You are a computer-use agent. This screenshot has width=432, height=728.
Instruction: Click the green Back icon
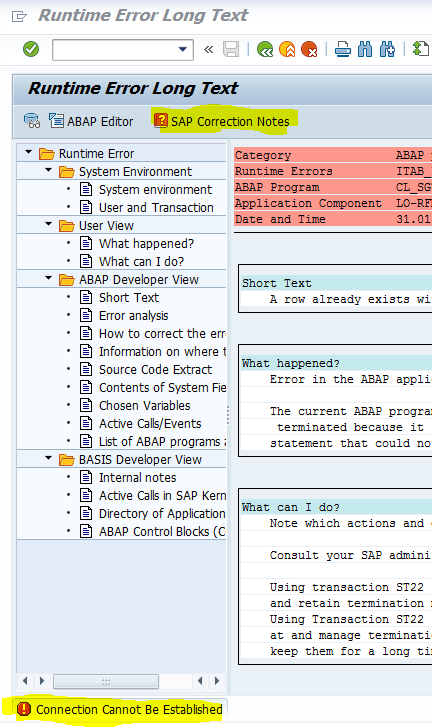[x=265, y=49]
